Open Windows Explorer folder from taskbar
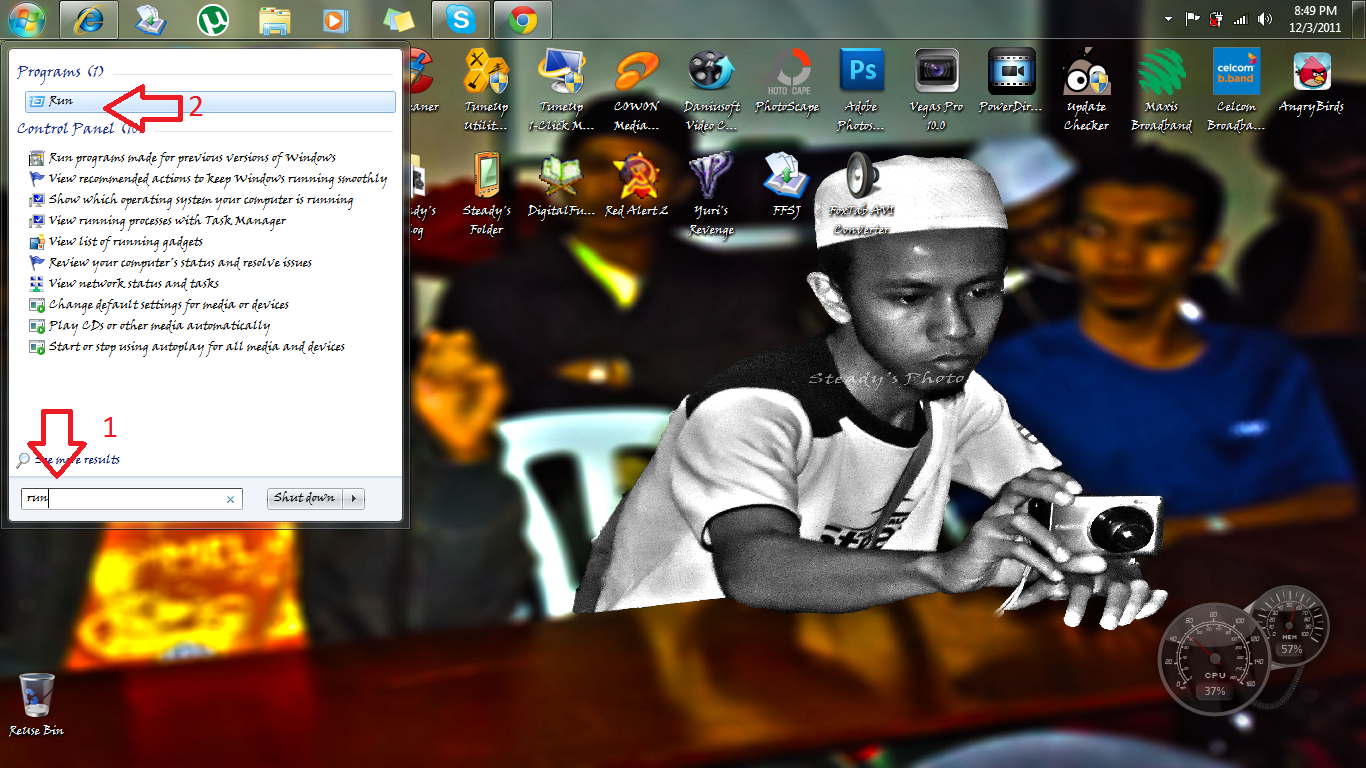The width and height of the screenshot is (1366, 768). tap(274, 18)
